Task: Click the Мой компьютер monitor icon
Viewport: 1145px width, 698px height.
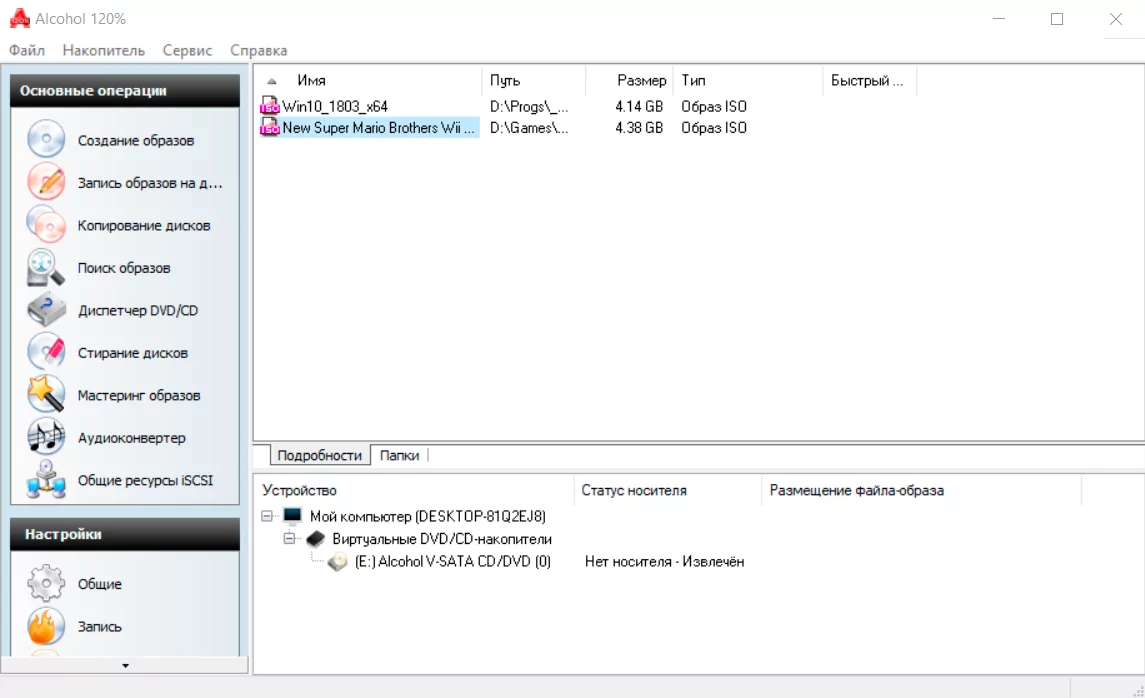Action: 293,516
